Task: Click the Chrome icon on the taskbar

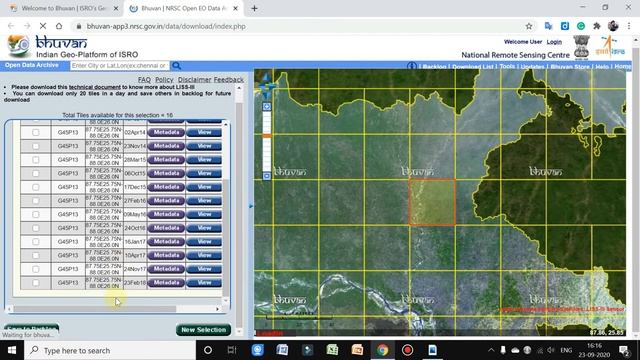Action: (x=382, y=350)
